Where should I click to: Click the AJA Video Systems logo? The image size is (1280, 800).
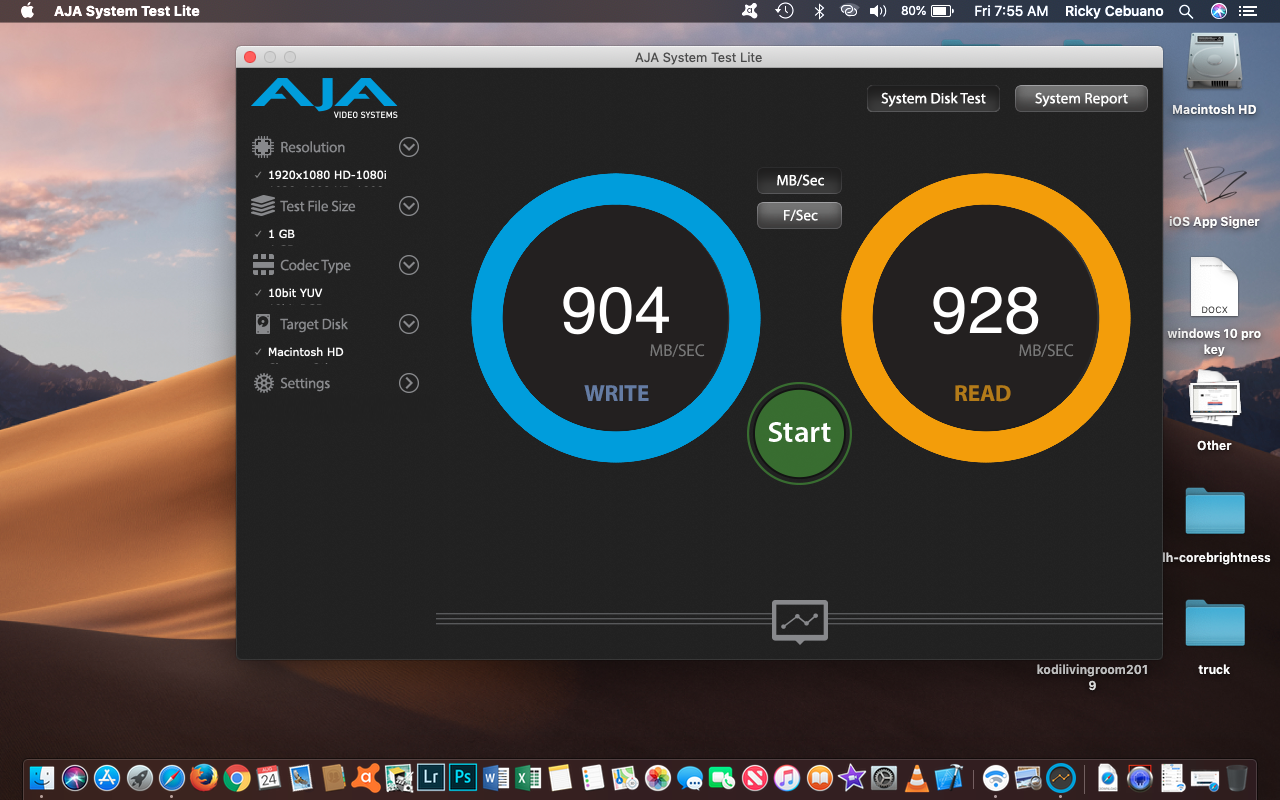coord(324,99)
